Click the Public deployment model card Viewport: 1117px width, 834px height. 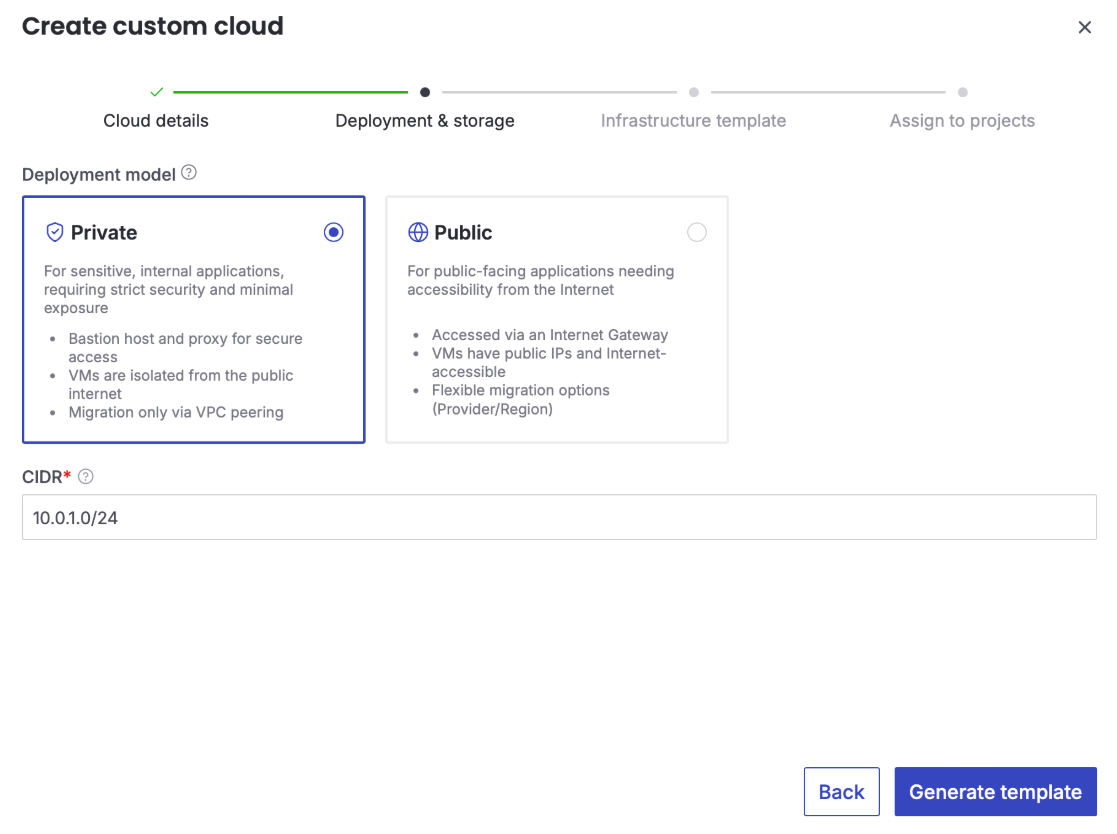click(x=557, y=320)
